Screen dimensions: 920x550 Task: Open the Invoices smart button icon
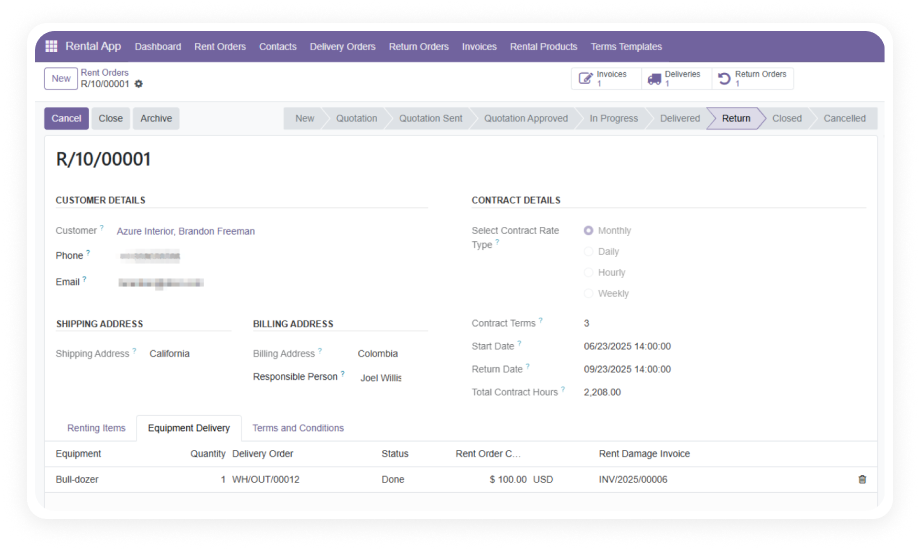[586, 78]
